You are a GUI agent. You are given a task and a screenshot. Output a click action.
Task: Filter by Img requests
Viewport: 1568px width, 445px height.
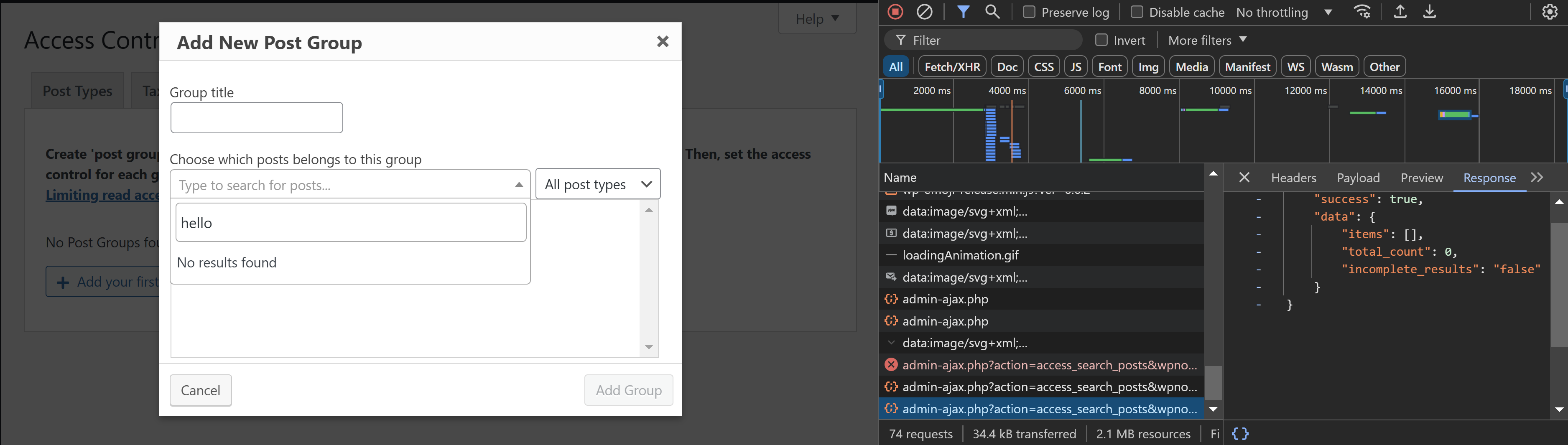(x=1149, y=66)
